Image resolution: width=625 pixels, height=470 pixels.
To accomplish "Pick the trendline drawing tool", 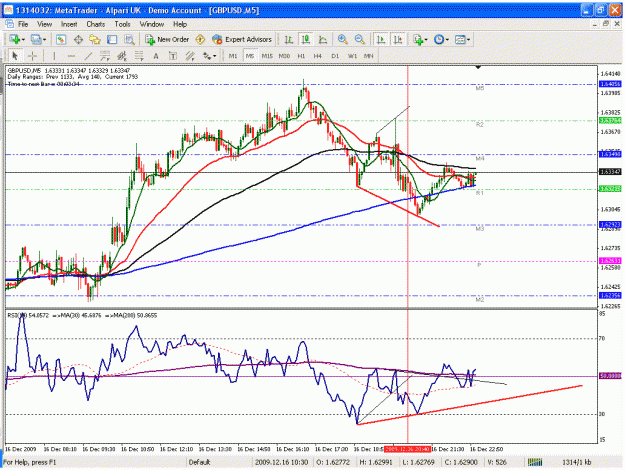I will [x=88, y=56].
